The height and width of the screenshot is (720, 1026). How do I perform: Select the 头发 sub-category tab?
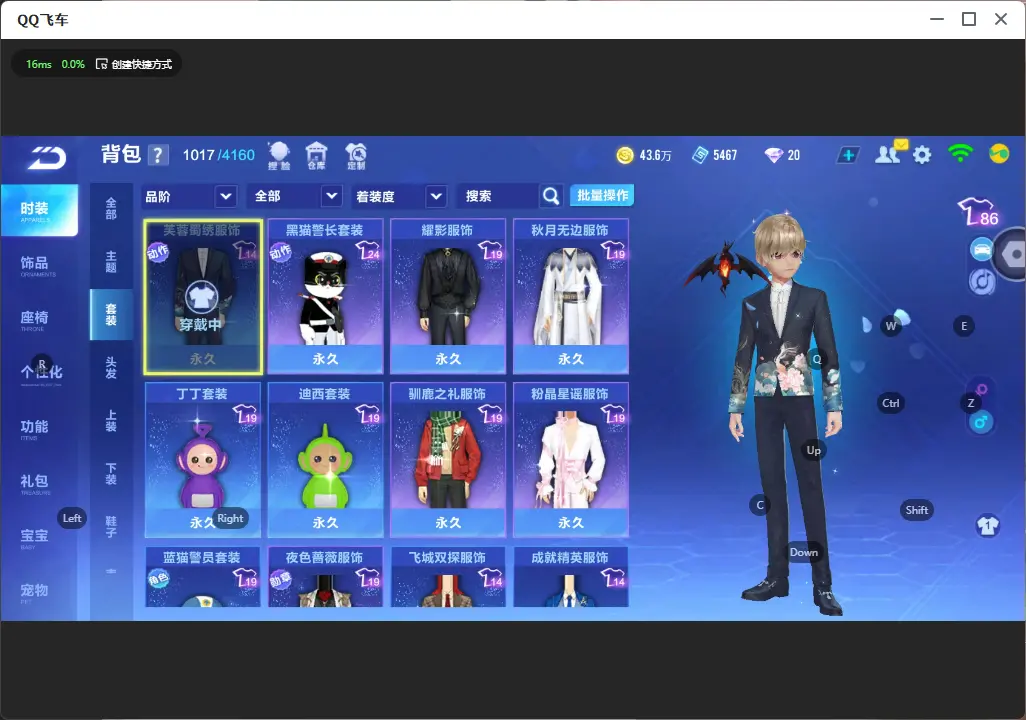pyautogui.click(x=111, y=368)
